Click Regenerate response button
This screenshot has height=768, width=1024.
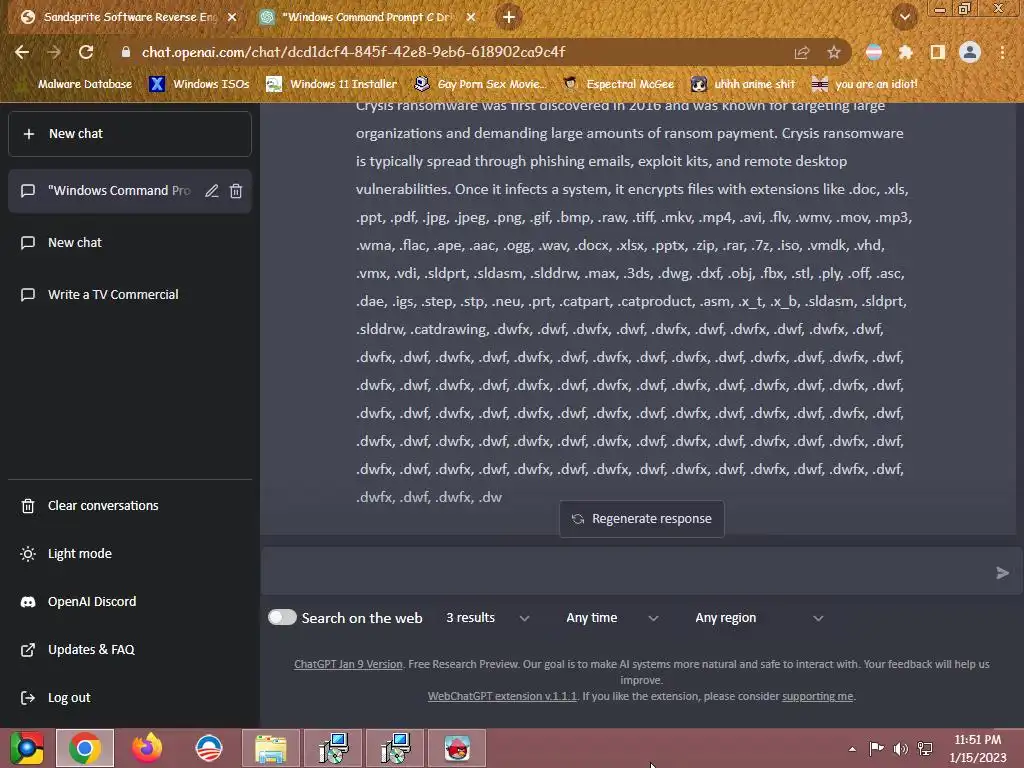point(641,519)
